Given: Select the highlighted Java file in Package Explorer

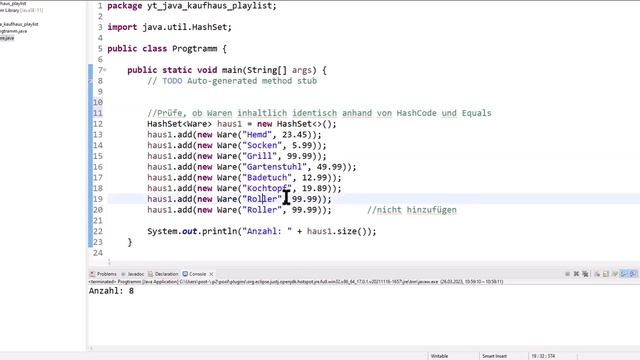Looking at the screenshot, I should coord(7,38).
